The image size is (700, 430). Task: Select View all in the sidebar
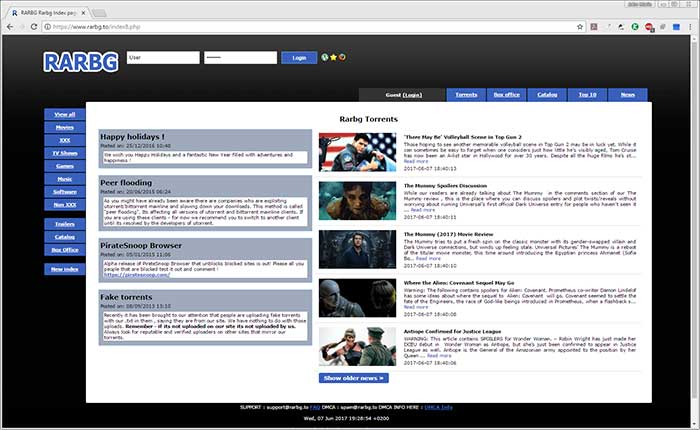coord(65,114)
